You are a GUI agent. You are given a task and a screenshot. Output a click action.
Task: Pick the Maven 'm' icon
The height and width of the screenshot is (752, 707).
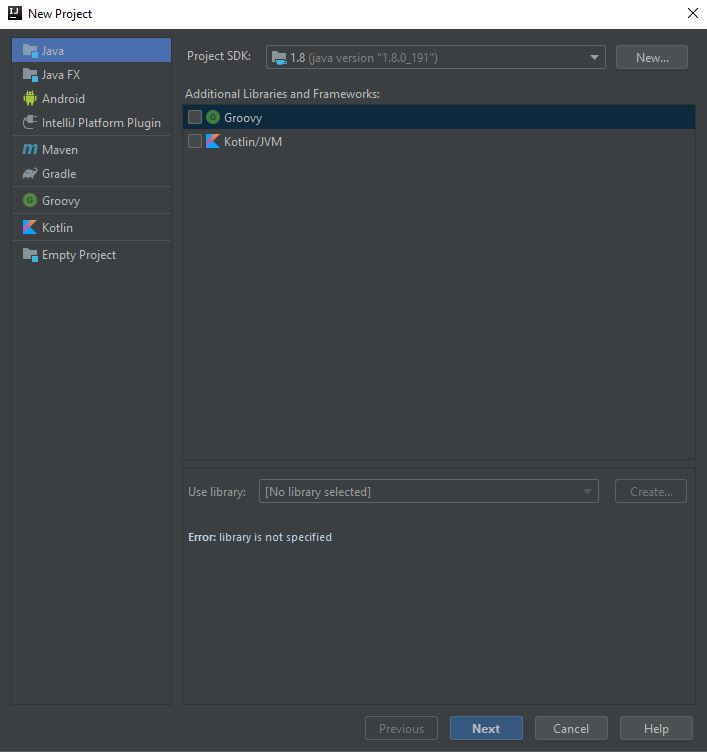tap(30, 150)
